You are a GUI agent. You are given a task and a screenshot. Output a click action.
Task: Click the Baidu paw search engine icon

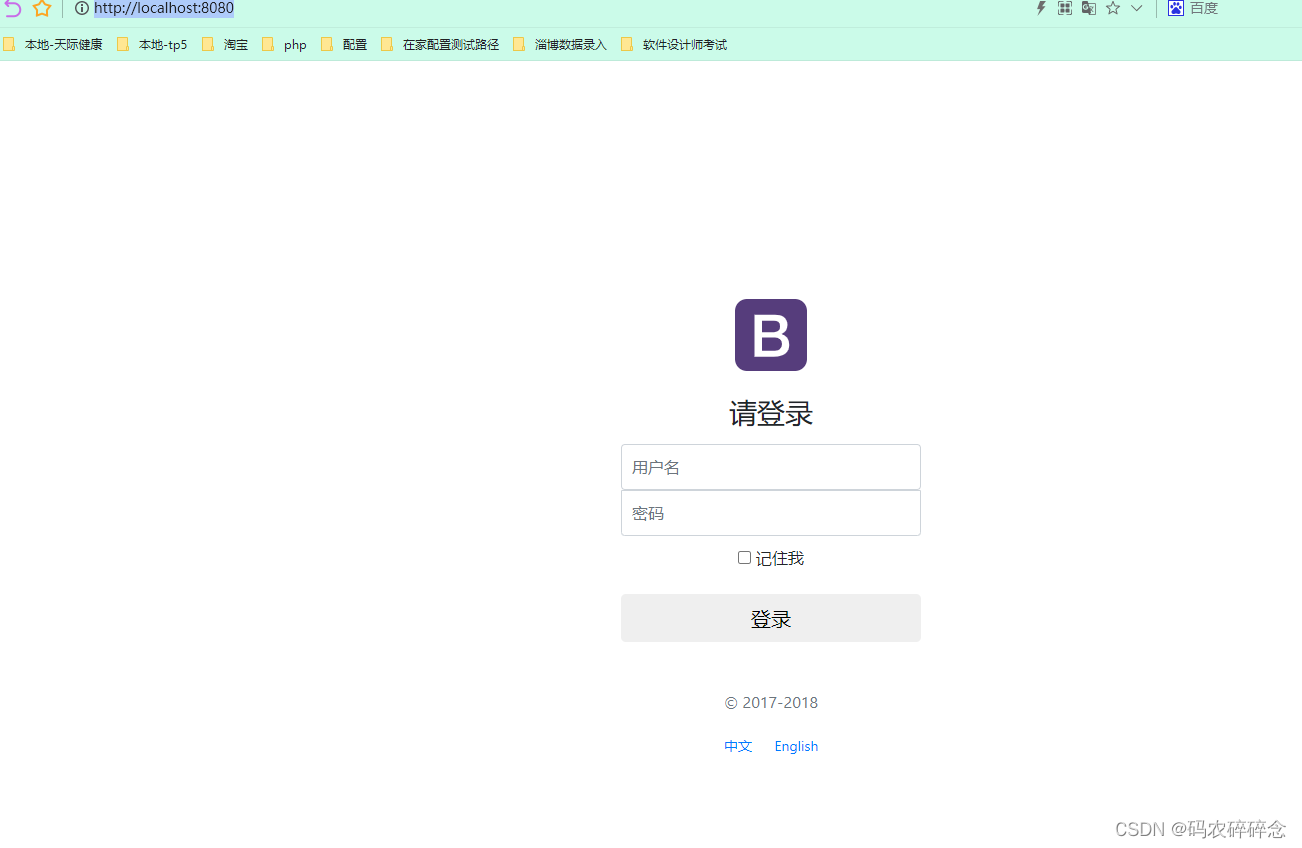1176,8
